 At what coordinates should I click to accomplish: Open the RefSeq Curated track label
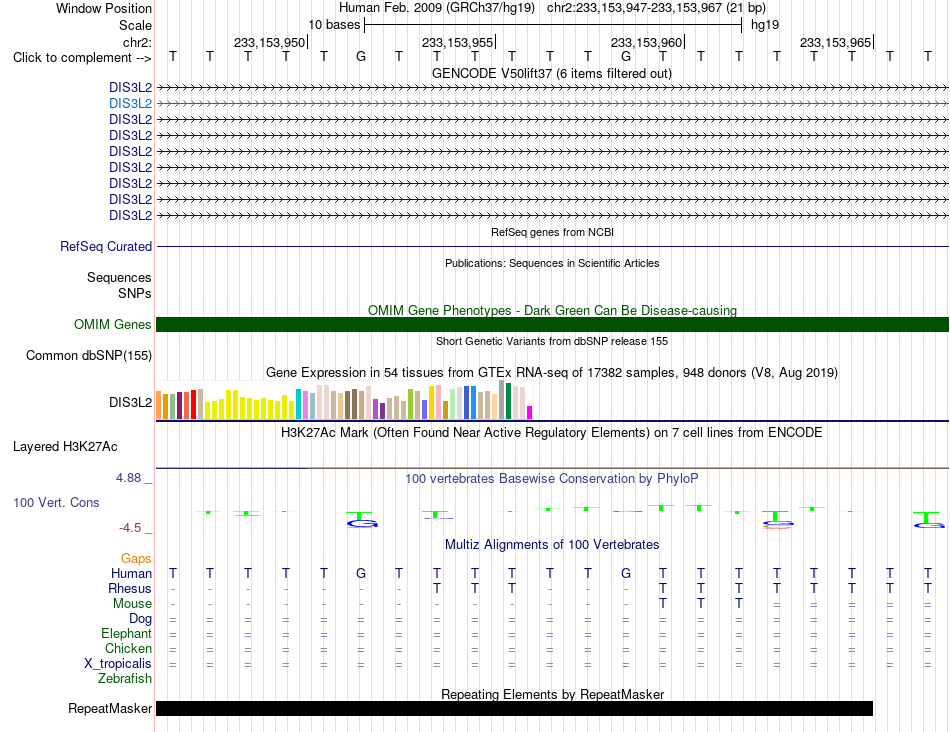[x=106, y=247]
